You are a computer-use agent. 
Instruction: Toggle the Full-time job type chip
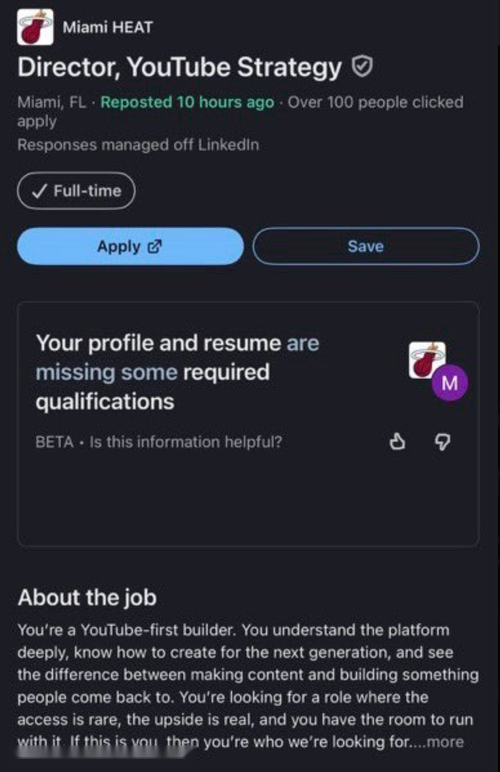click(76, 191)
